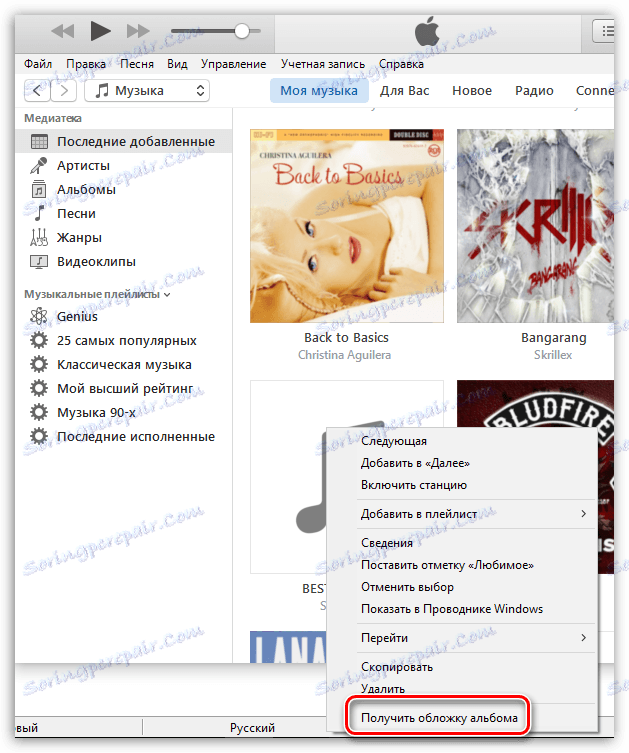Click the Play button
Viewport: 629px width, 753px height.
tap(100, 31)
